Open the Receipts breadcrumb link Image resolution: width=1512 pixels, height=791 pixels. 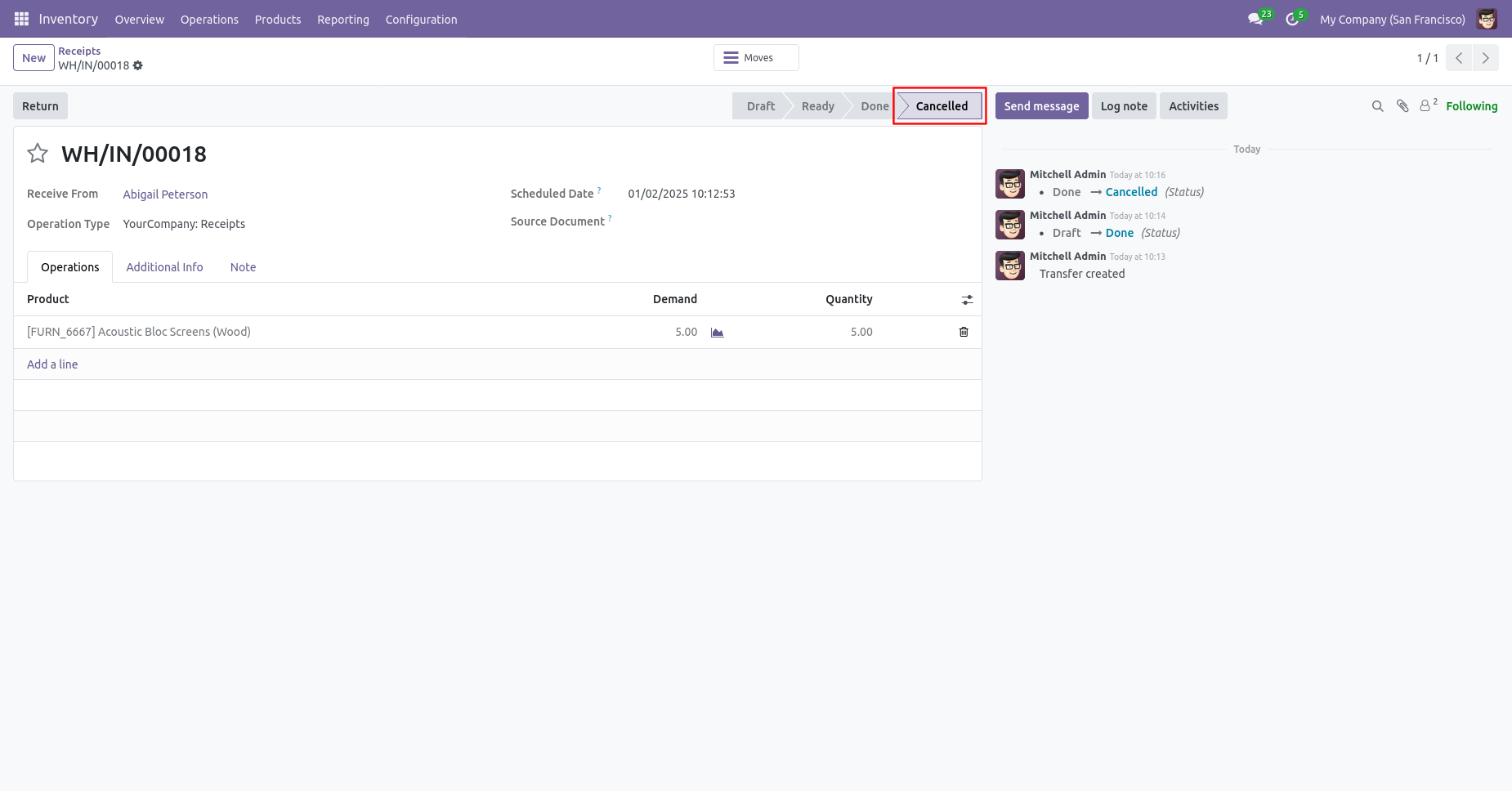79,51
